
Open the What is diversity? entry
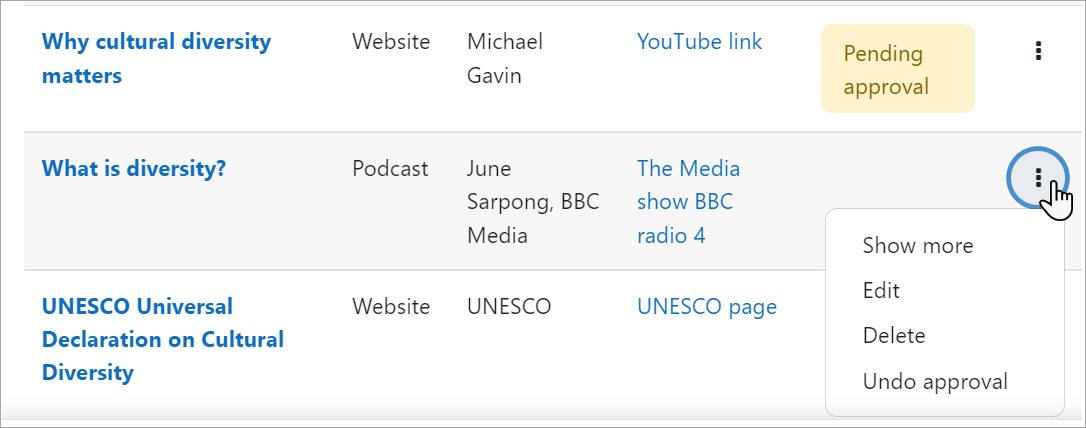click(134, 168)
